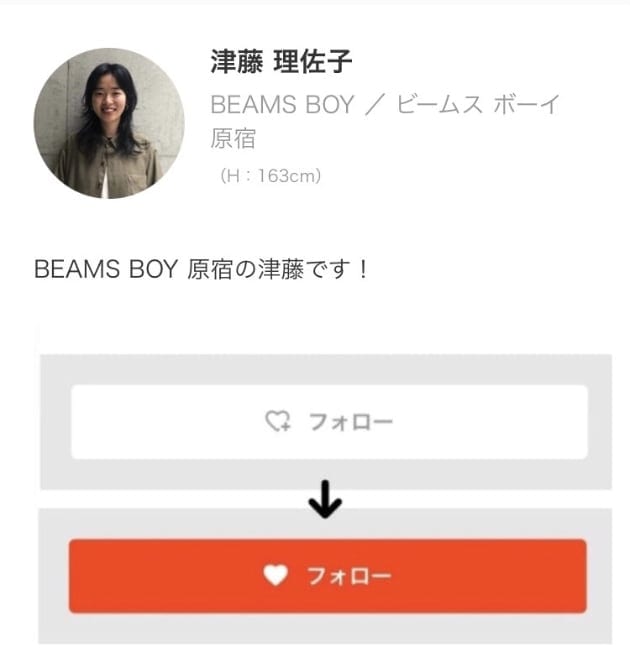Tap the filled white heart icon

[275, 575]
